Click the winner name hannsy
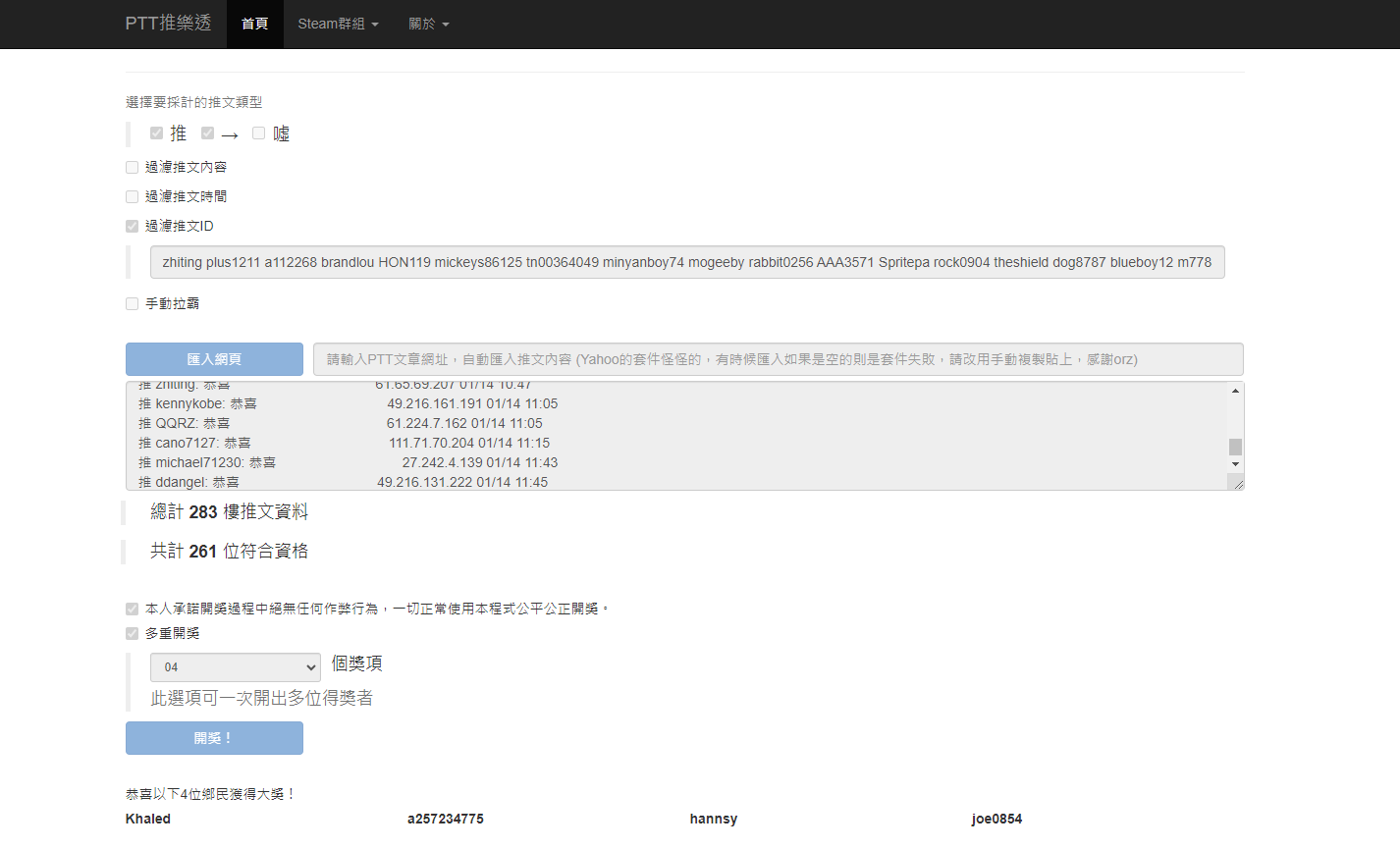This screenshot has height=849, width=1400. (x=714, y=819)
